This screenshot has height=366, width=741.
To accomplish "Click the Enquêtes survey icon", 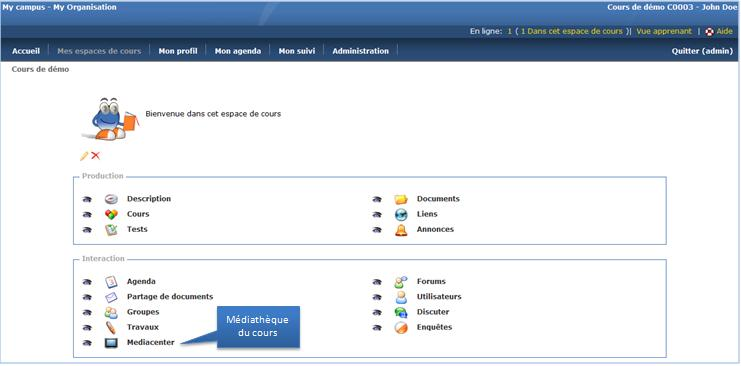I will click(x=401, y=328).
